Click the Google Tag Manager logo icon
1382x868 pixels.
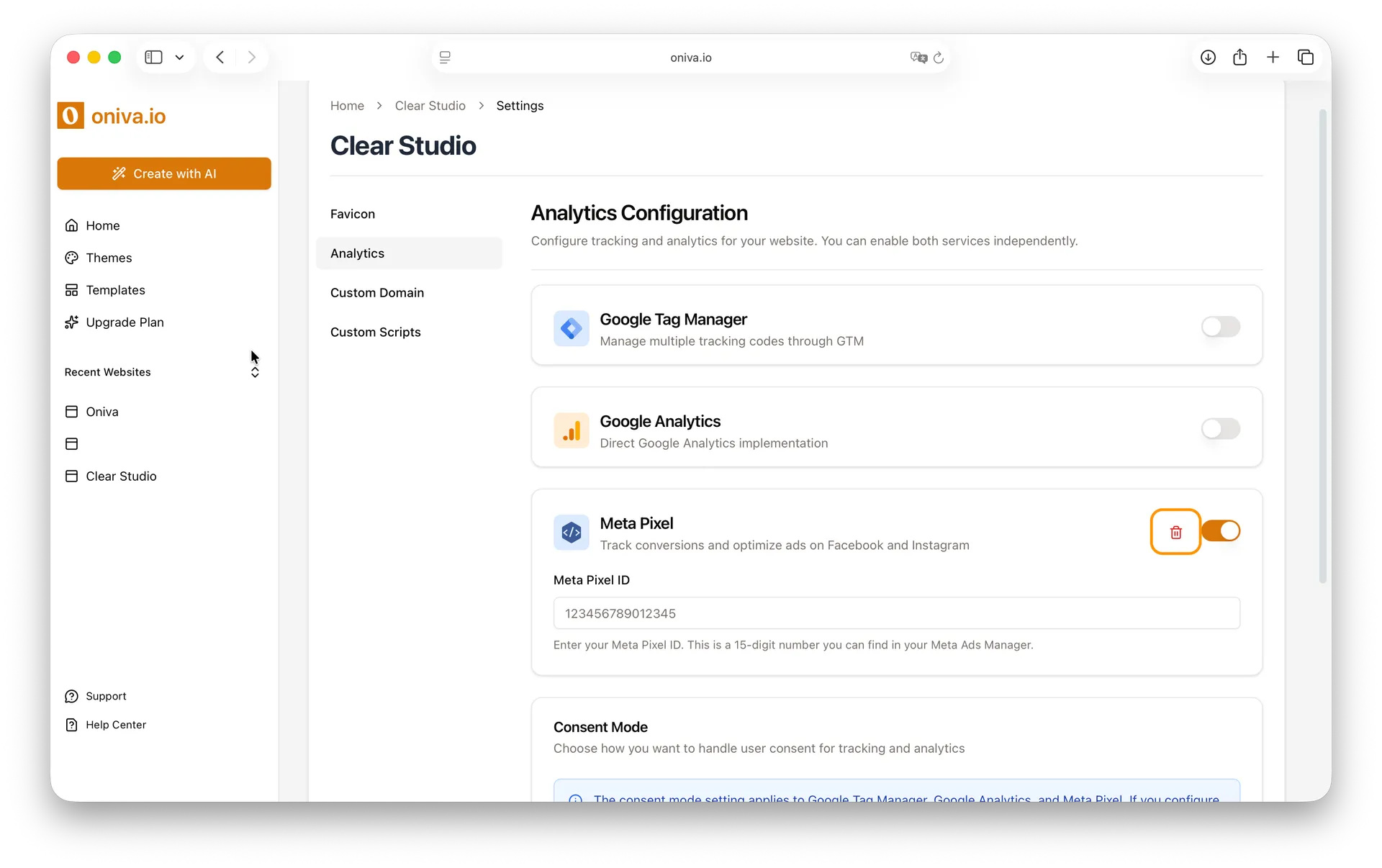(571, 328)
